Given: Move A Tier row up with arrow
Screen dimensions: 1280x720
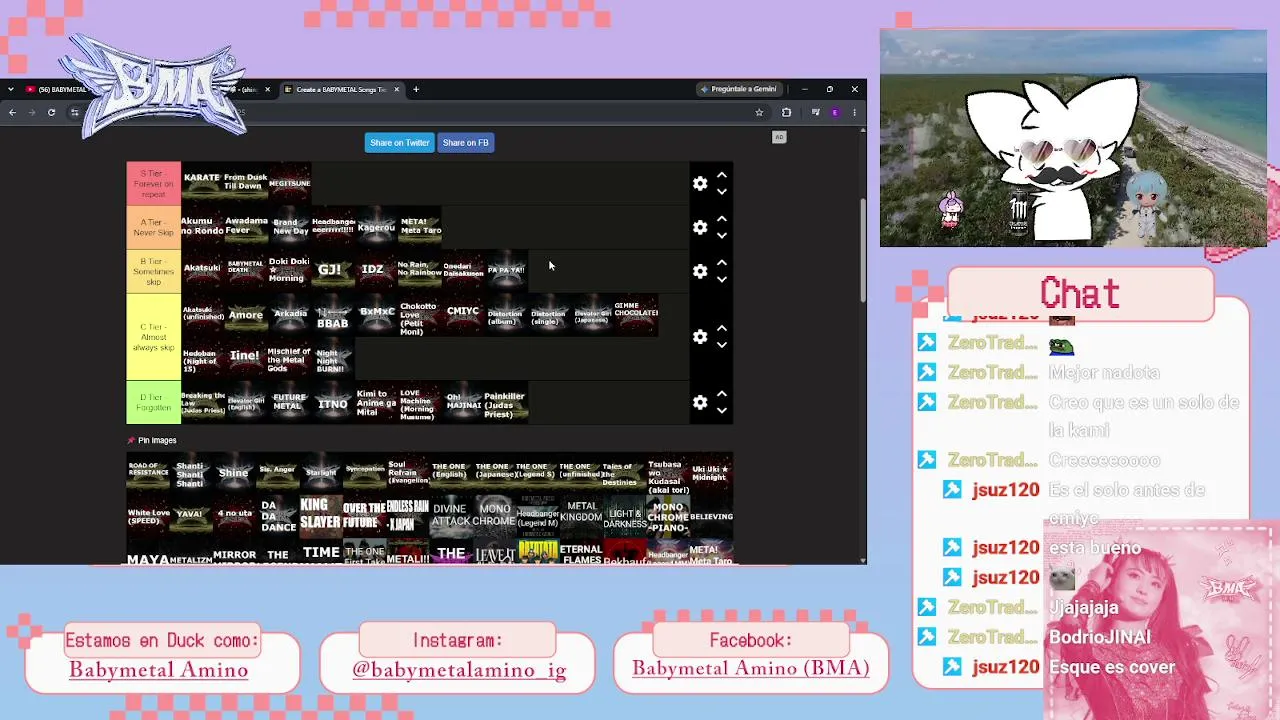Looking at the screenshot, I should coord(721,219).
